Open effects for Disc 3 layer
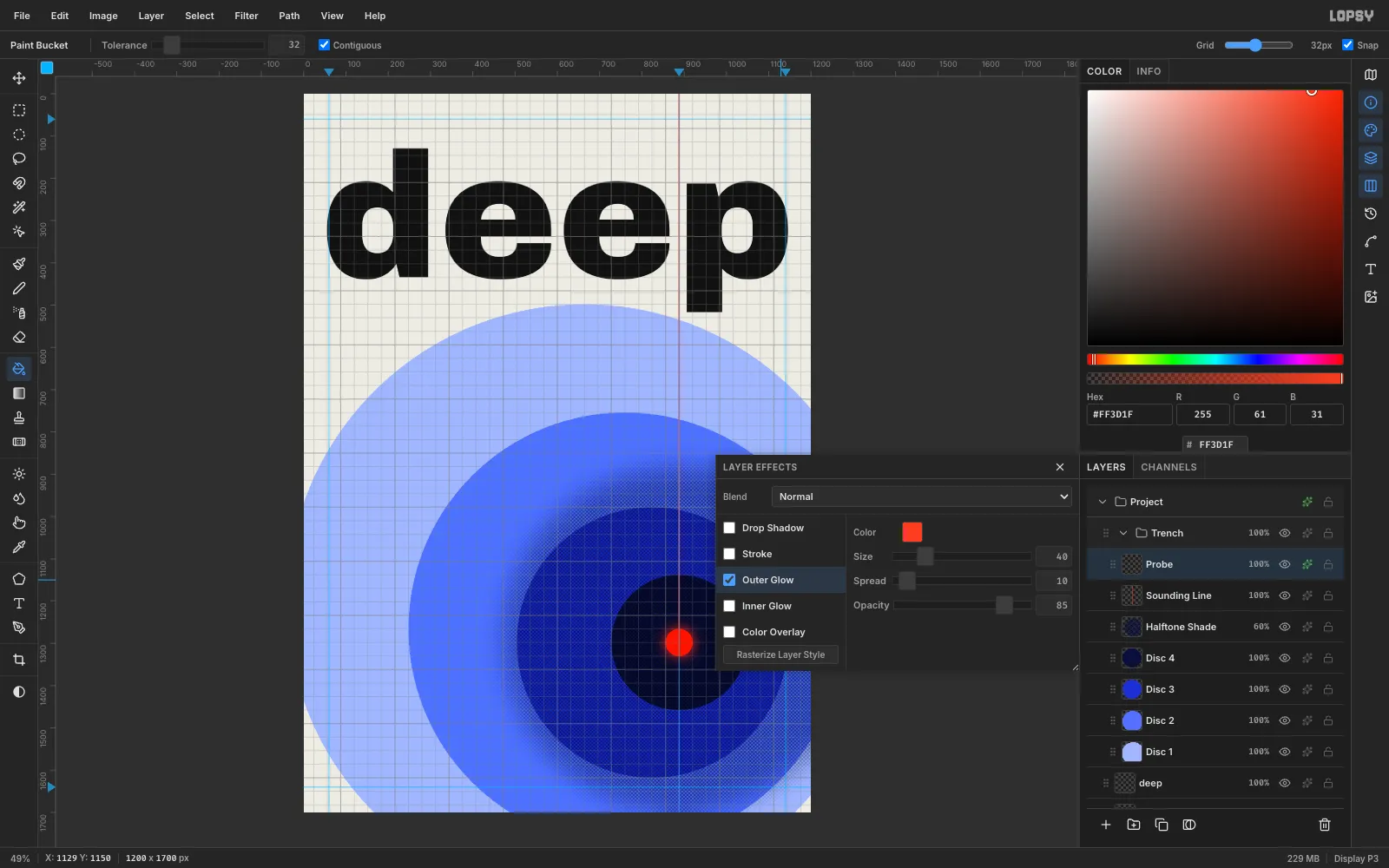This screenshot has width=1389, height=868. (1307, 689)
